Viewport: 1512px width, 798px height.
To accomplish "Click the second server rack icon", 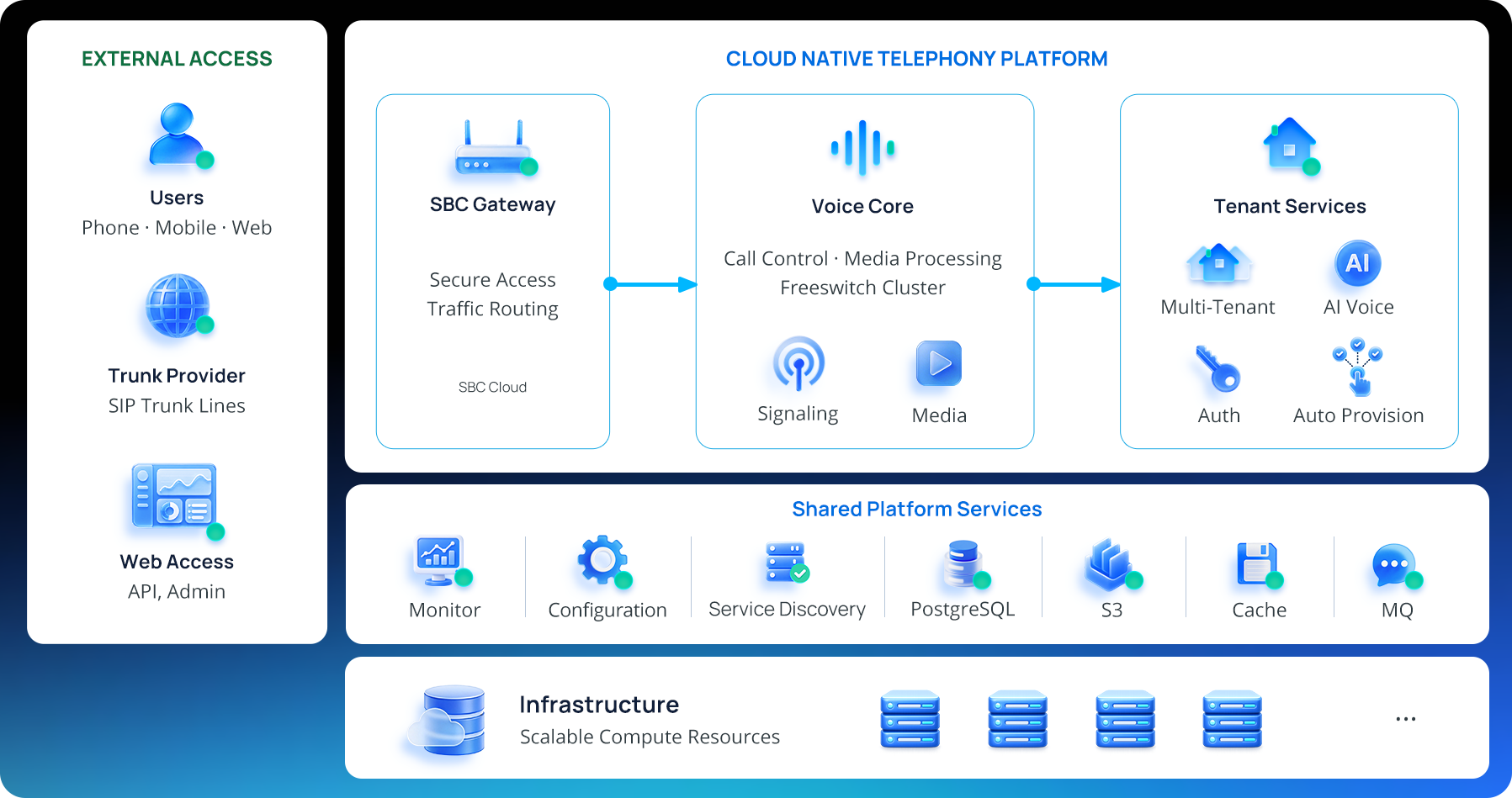I will click(x=1018, y=719).
